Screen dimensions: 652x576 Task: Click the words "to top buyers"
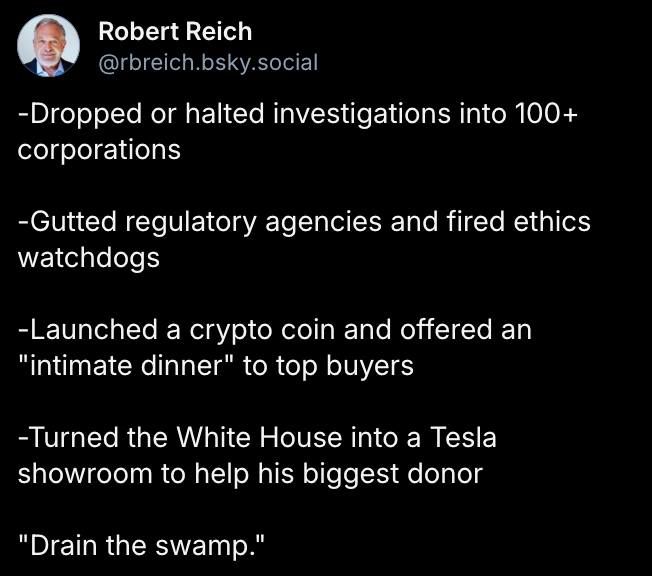coord(328,366)
